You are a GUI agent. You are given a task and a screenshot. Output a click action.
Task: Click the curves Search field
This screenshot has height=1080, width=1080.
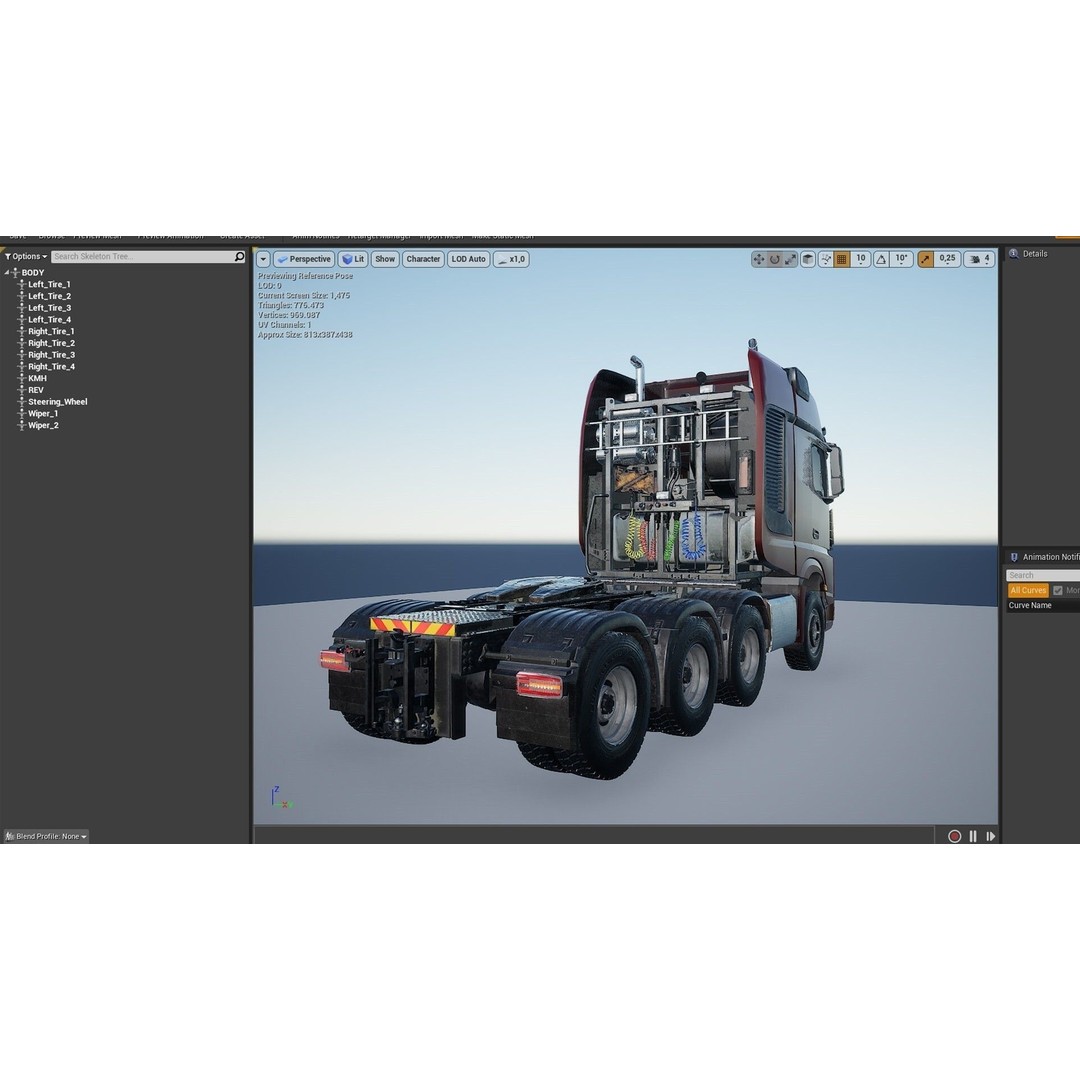[1043, 575]
